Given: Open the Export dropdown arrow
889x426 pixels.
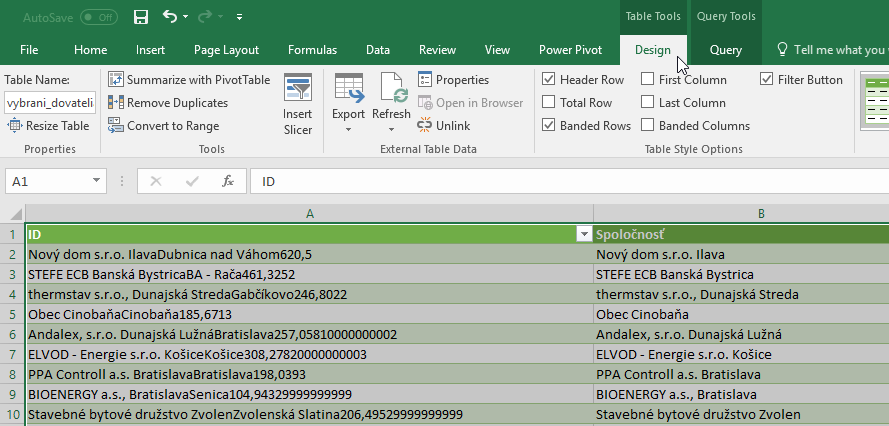Looking at the screenshot, I should coord(349,130).
